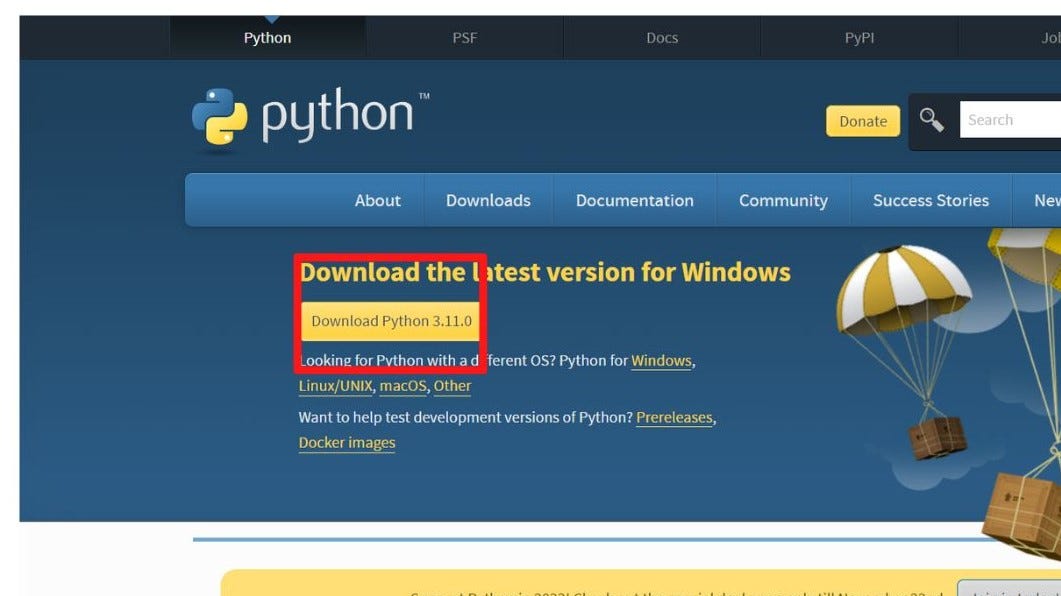This screenshot has width=1061, height=596.
Task: Open the Docker images link
Action: point(346,442)
